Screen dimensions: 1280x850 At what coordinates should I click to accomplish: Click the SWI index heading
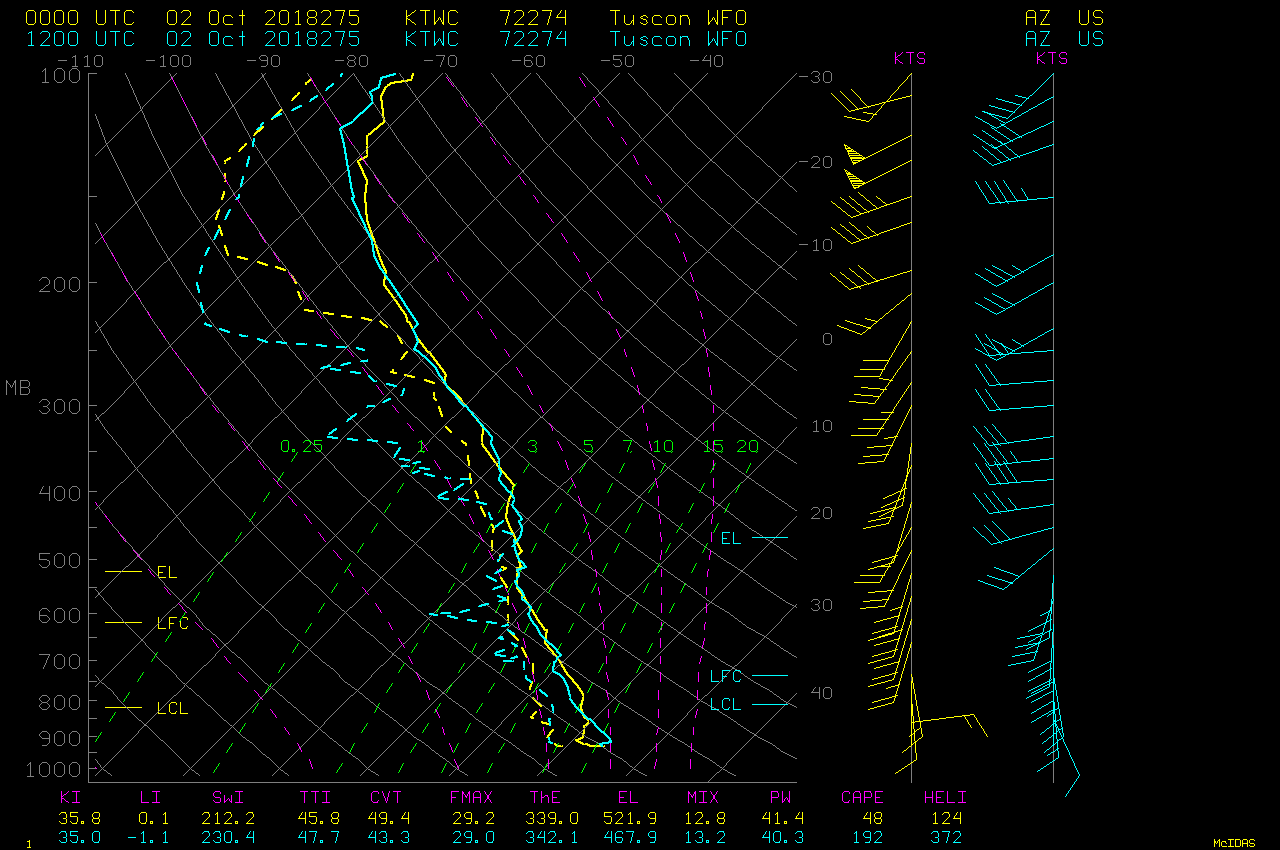pos(227,797)
